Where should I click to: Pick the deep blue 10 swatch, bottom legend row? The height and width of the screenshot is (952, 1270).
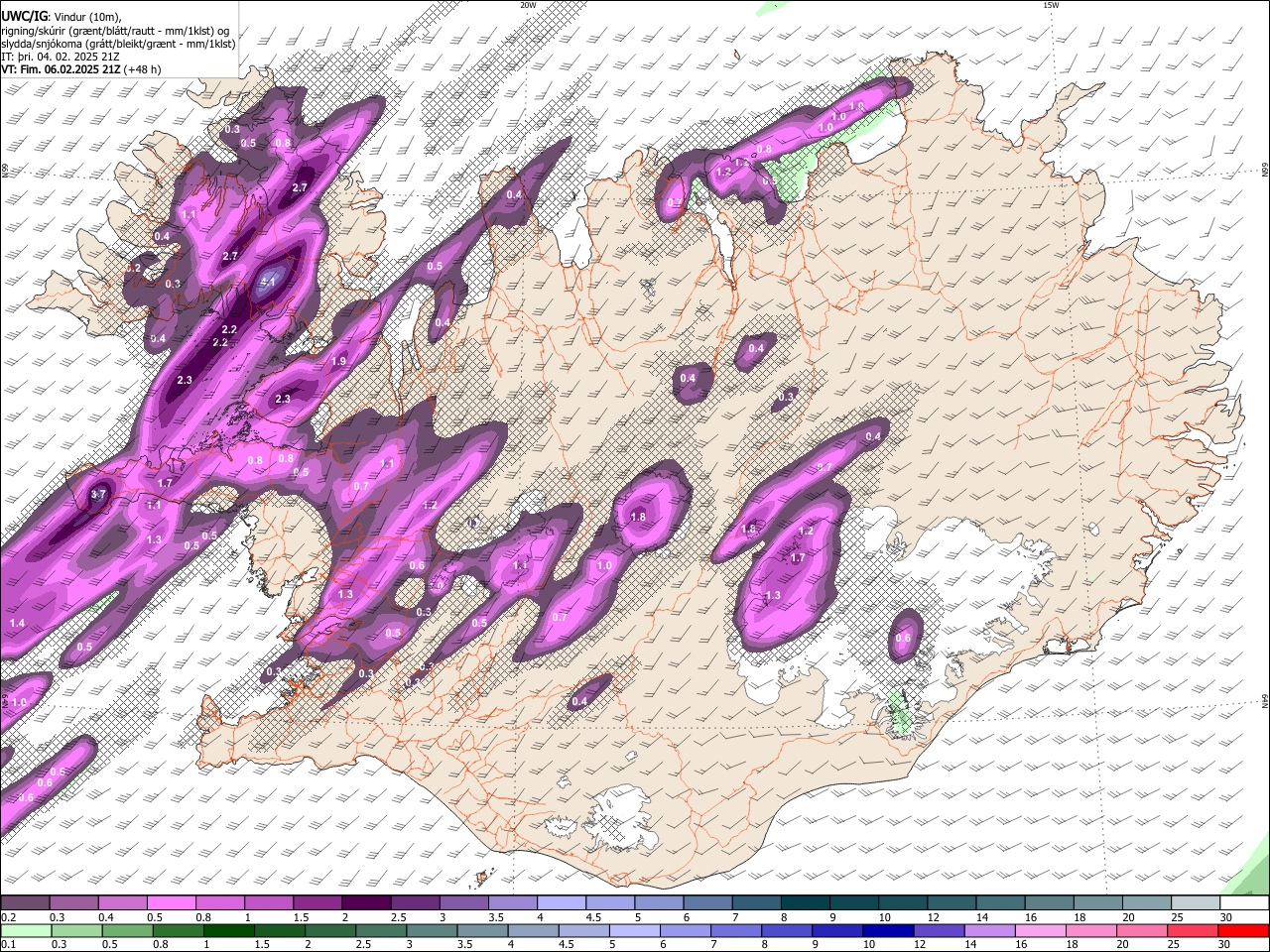pyautogui.click(x=887, y=930)
